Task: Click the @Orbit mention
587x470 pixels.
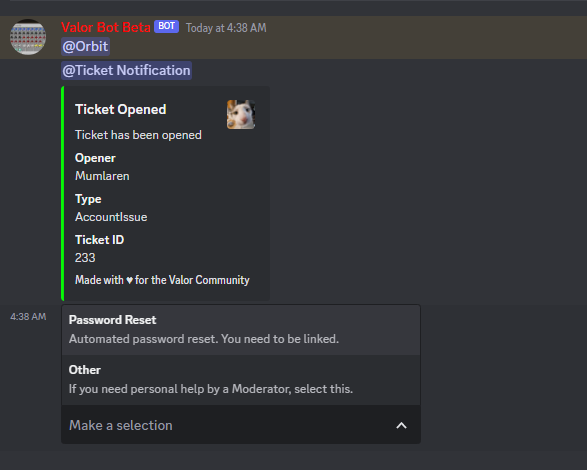Action: [85, 46]
